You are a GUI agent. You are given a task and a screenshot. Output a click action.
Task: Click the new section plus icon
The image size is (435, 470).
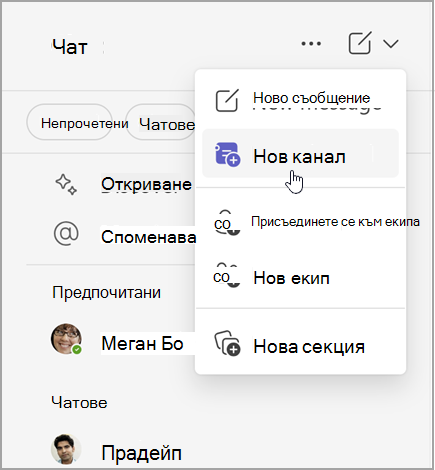(227, 343)
